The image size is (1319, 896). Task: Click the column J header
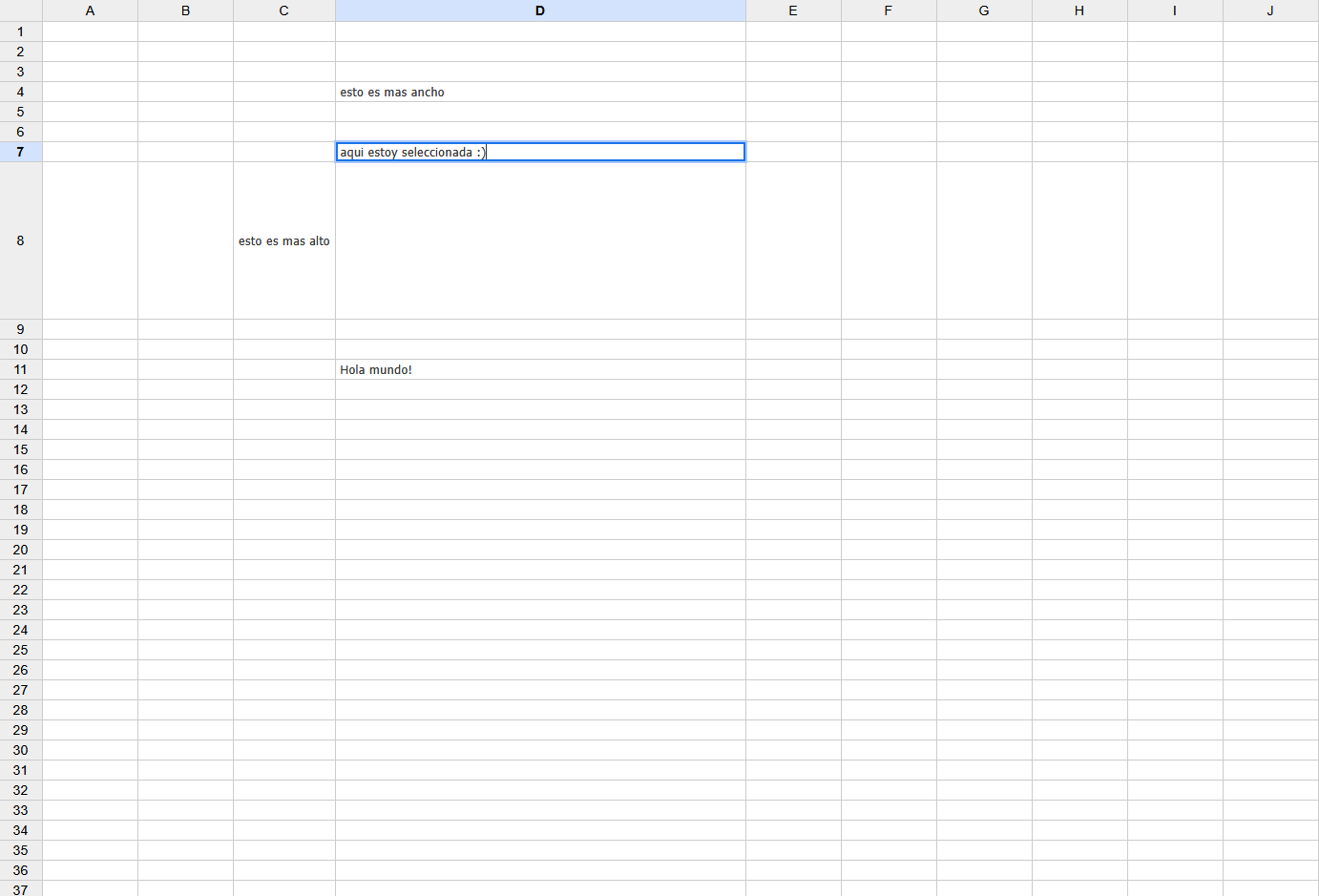1270,10
